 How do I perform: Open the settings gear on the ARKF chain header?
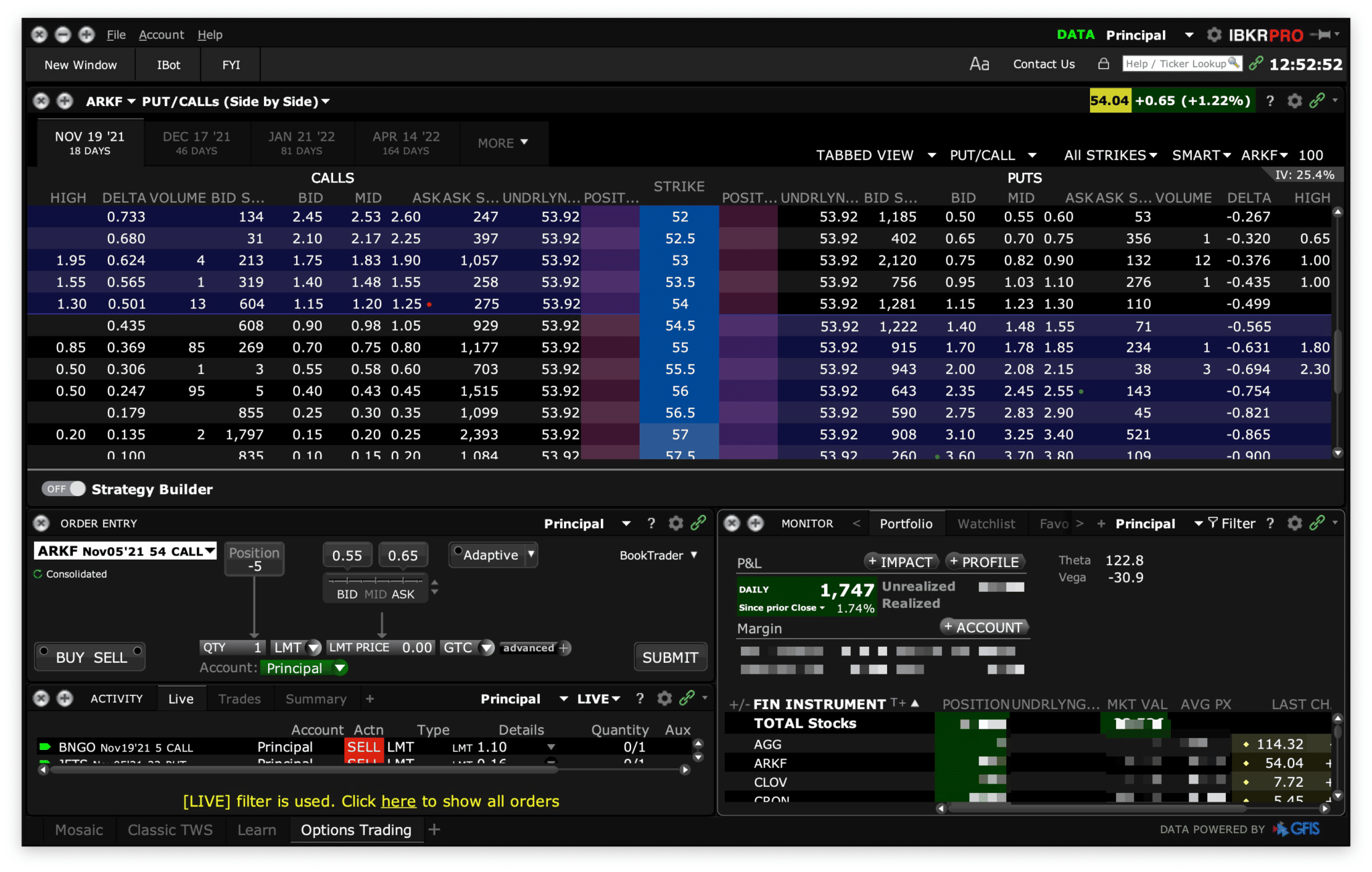[x=1296, y=101]
